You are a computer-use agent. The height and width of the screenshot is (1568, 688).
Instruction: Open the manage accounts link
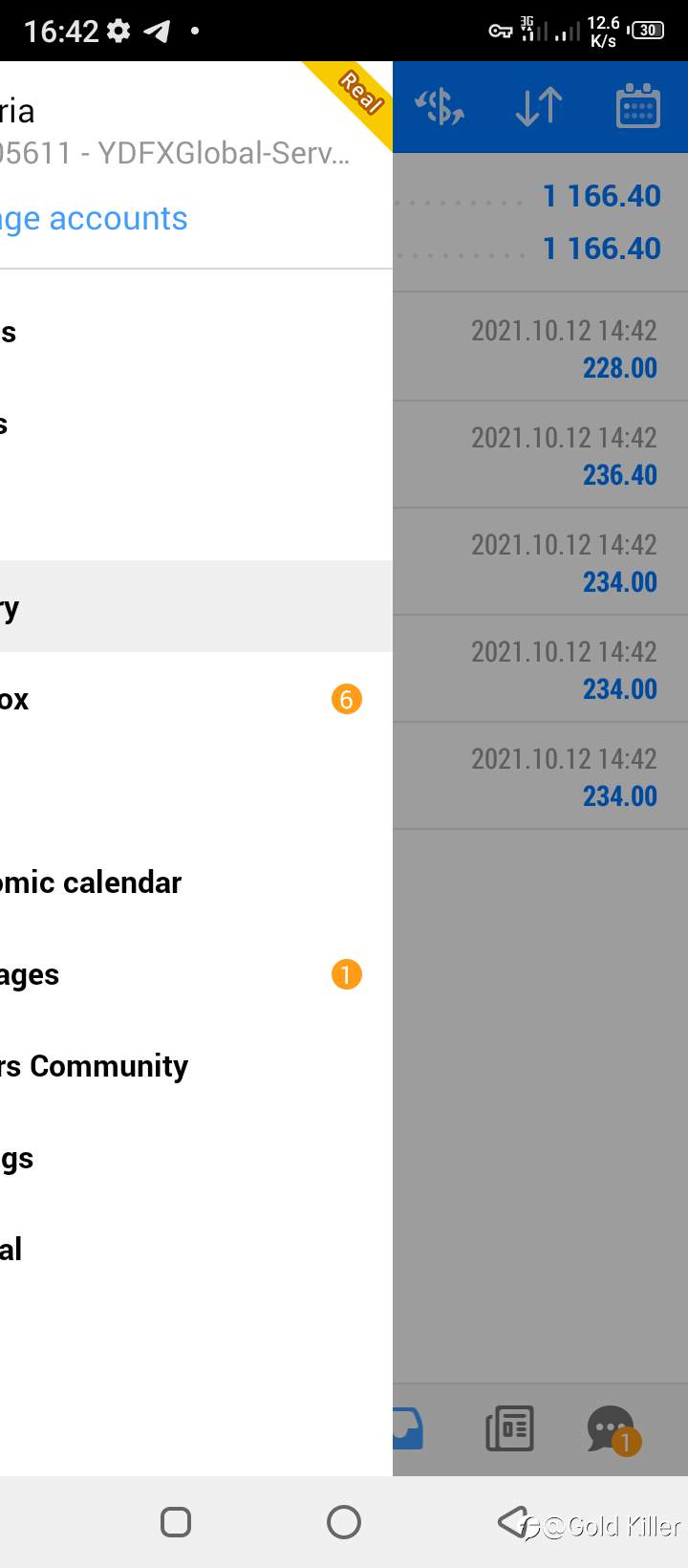pyautogui.click(x=94, y=219)
